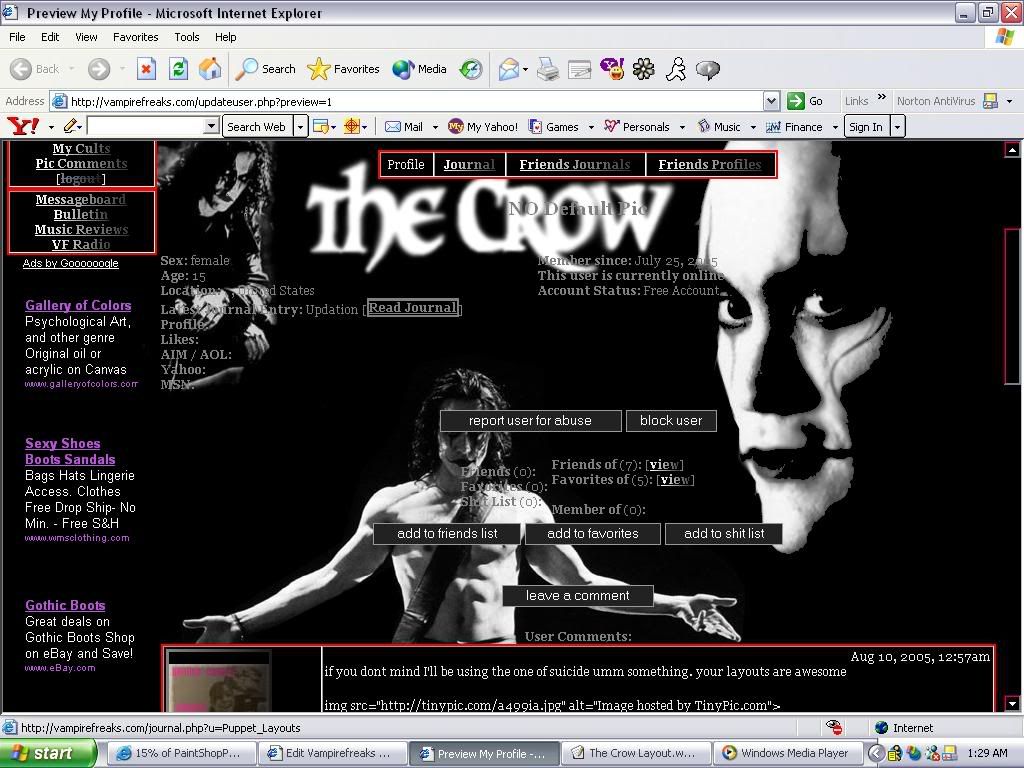Switch to Edit Vampirefreaks taskbar window
Viewport: 1024px width, 768px height.
(x=332, y=753)
